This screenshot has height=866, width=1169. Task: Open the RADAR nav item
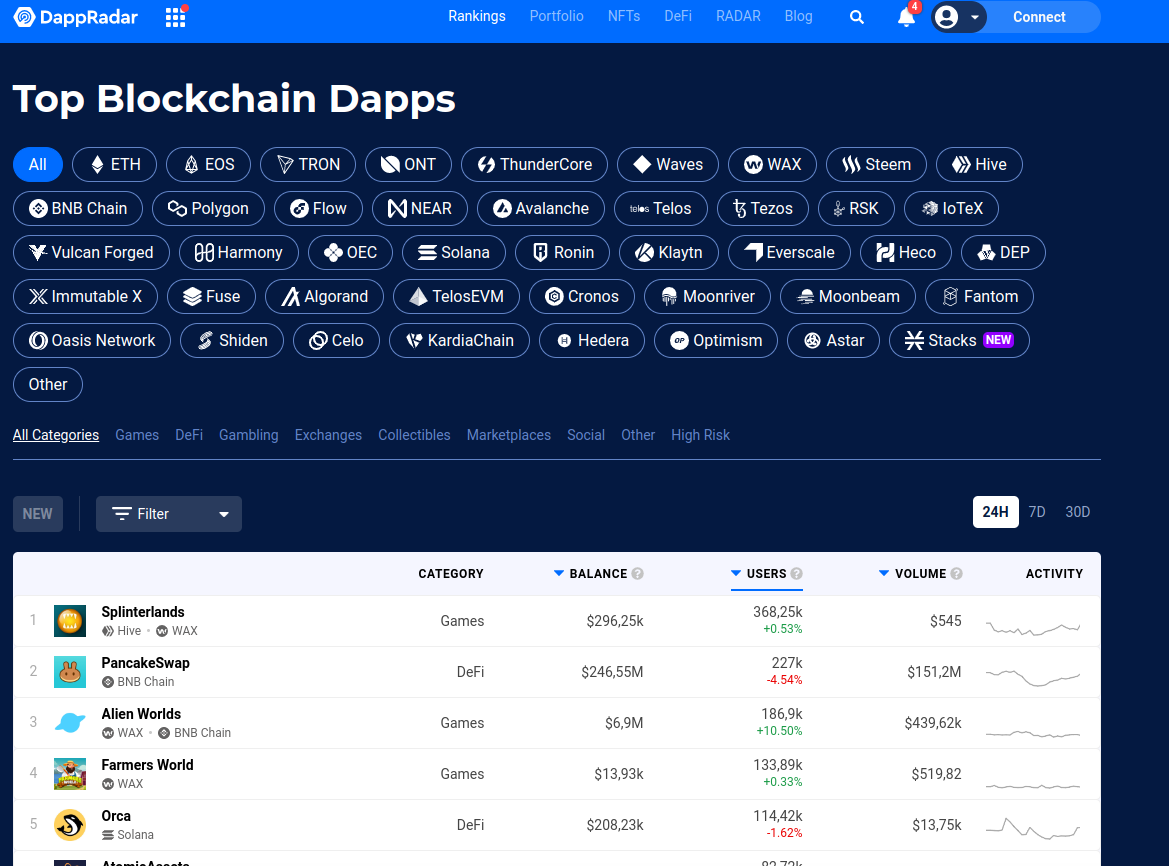[x=739, y=16]
